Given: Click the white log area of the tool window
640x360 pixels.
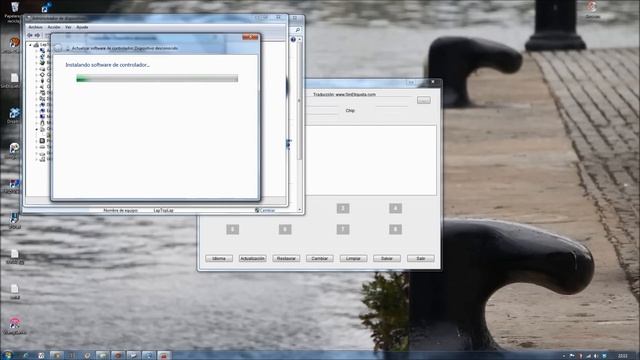Looking at the screenshot, I should 371,160.
